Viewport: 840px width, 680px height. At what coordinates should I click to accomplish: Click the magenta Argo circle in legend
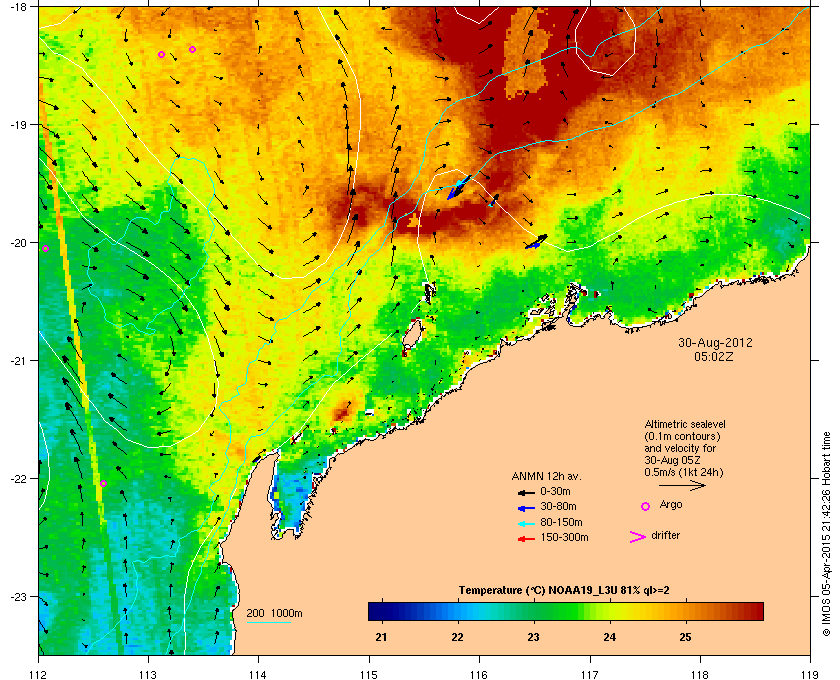(646, 506)
